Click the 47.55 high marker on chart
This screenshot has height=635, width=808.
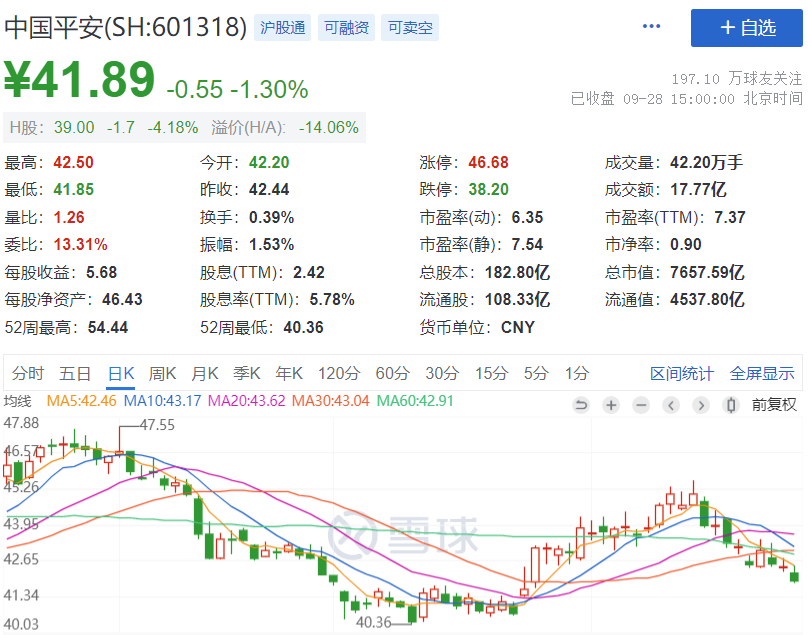pyautogui.click(x=157, y=425)
